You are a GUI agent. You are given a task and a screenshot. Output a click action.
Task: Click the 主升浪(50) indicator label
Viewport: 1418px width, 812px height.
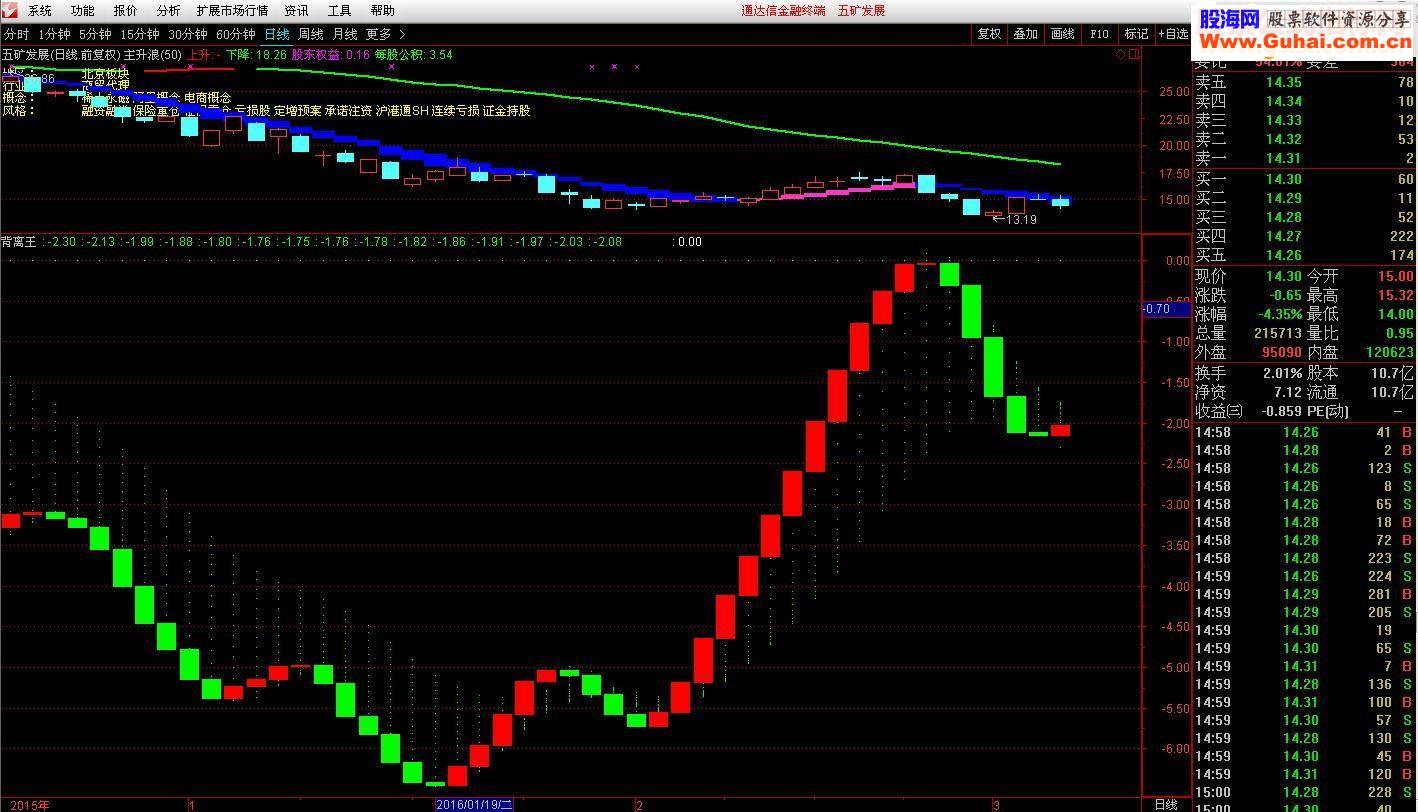point(152,55)
